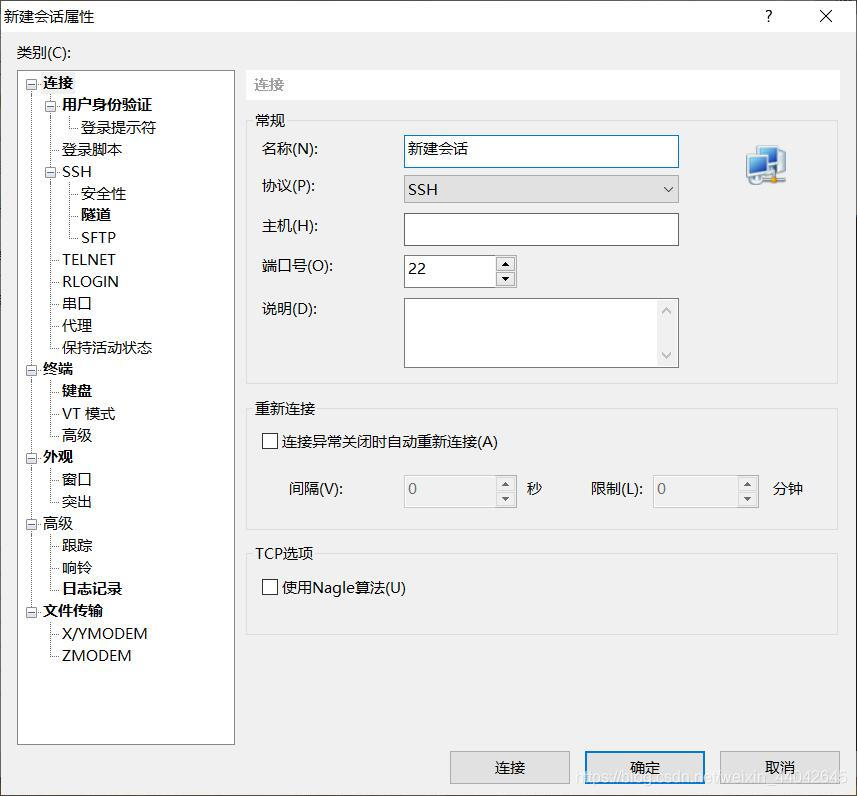
Task: Select 连接 in the category tree
Action: pos(58,83)
